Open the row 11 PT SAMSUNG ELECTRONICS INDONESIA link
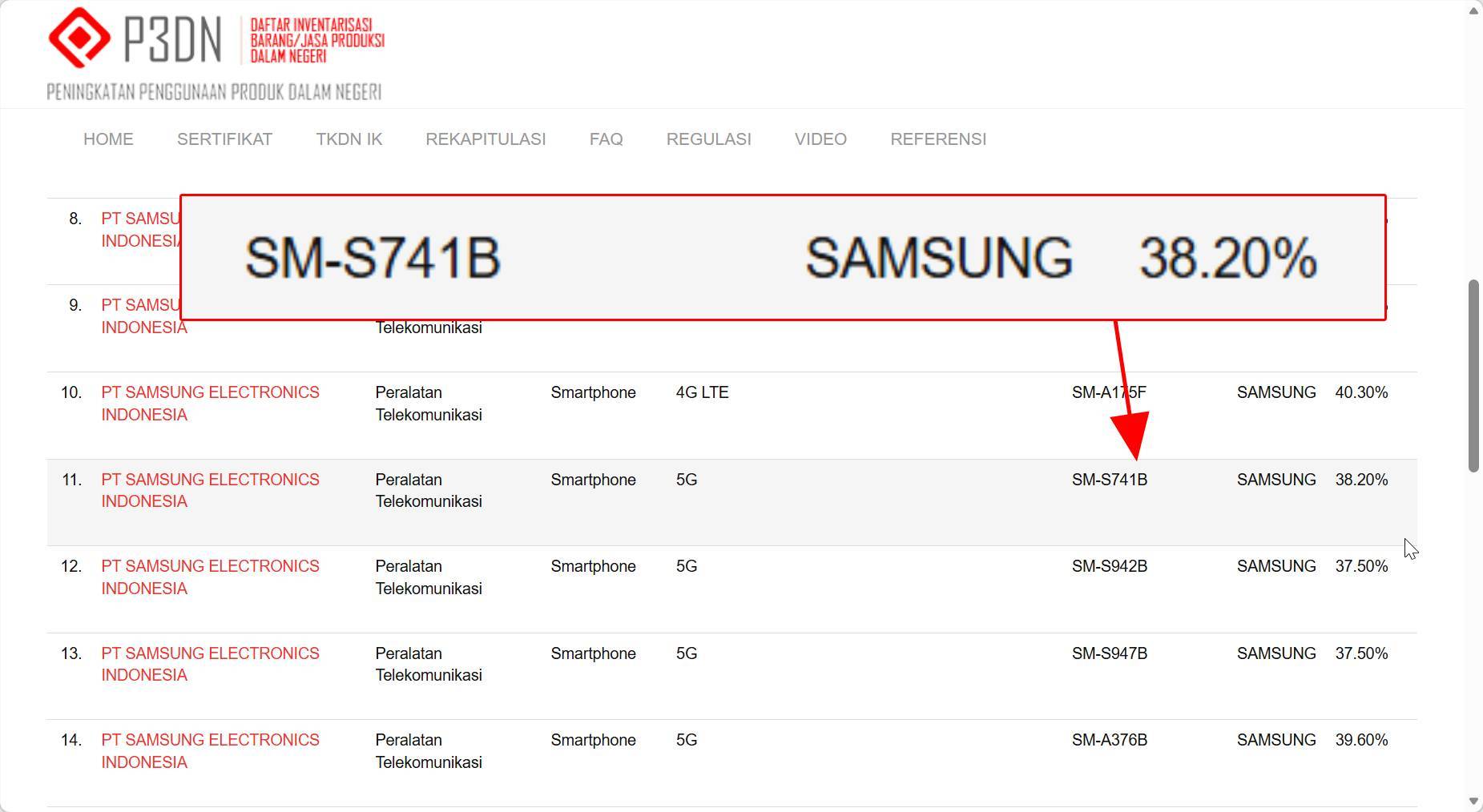Image resolution: width=1483 pixels, height=812 pixels. pos(210,490)
